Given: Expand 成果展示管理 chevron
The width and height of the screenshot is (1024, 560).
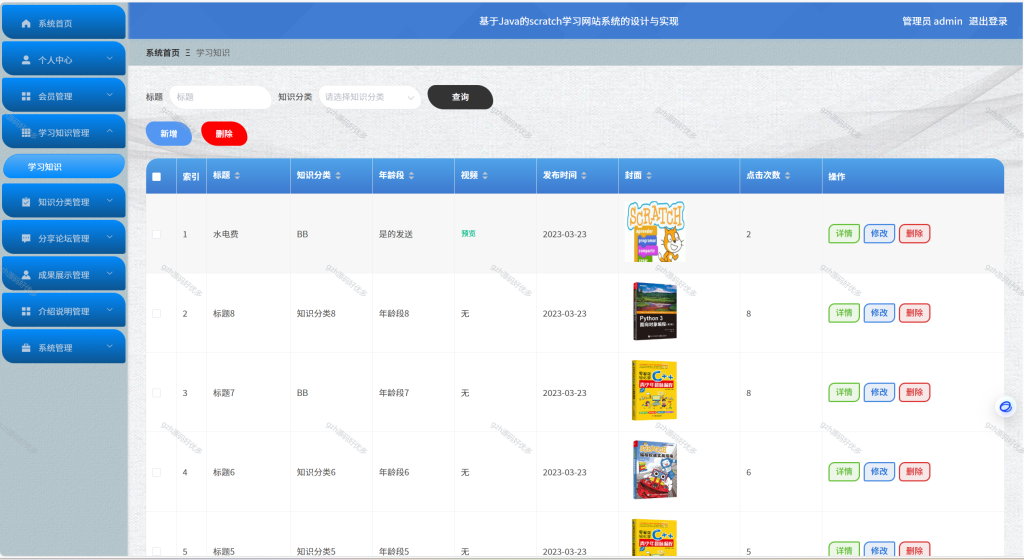Looking at the screenshot, I should pos(110,274).
